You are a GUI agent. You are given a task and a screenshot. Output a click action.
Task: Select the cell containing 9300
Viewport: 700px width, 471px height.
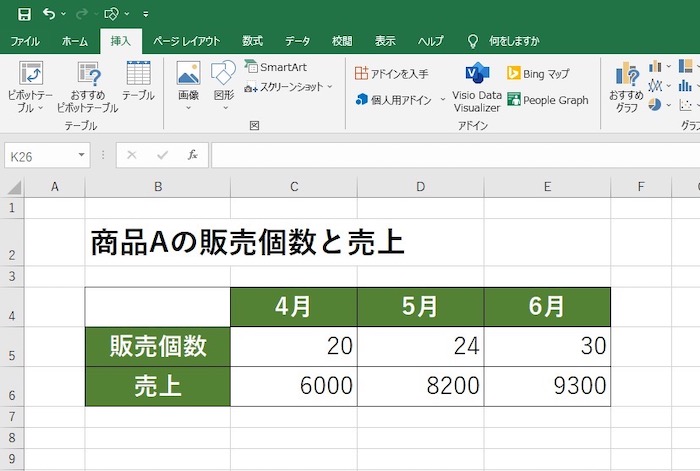[x=547, y=387]
